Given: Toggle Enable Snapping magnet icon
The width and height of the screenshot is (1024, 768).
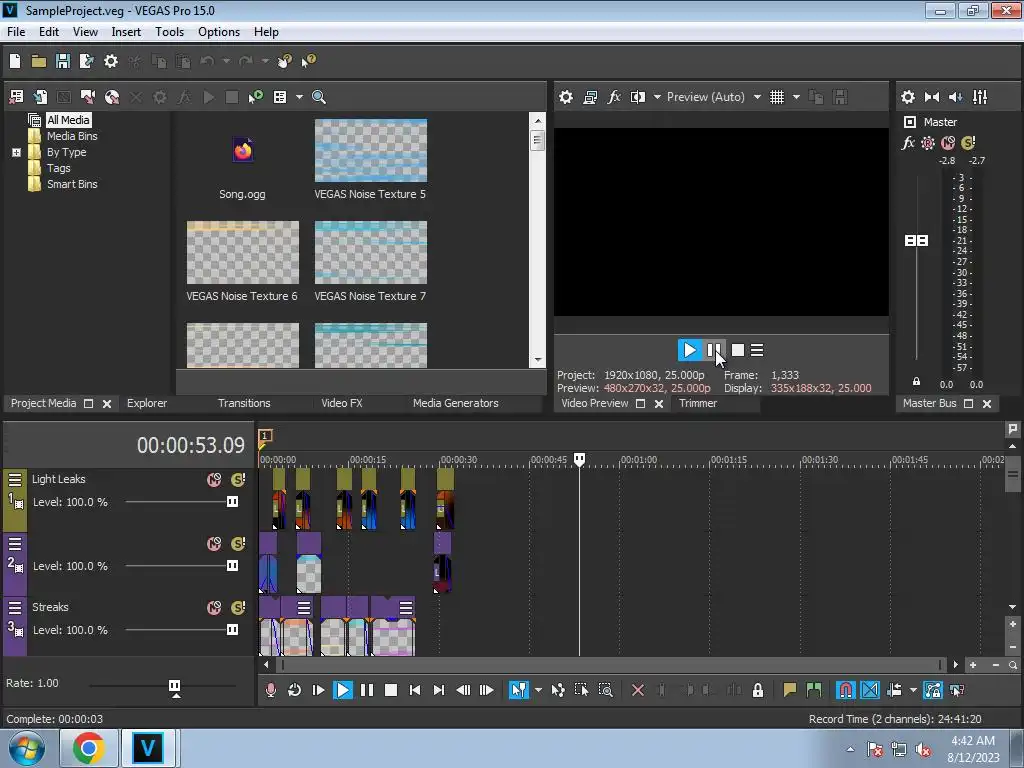Looking at the screenshot, I should 845,690.
